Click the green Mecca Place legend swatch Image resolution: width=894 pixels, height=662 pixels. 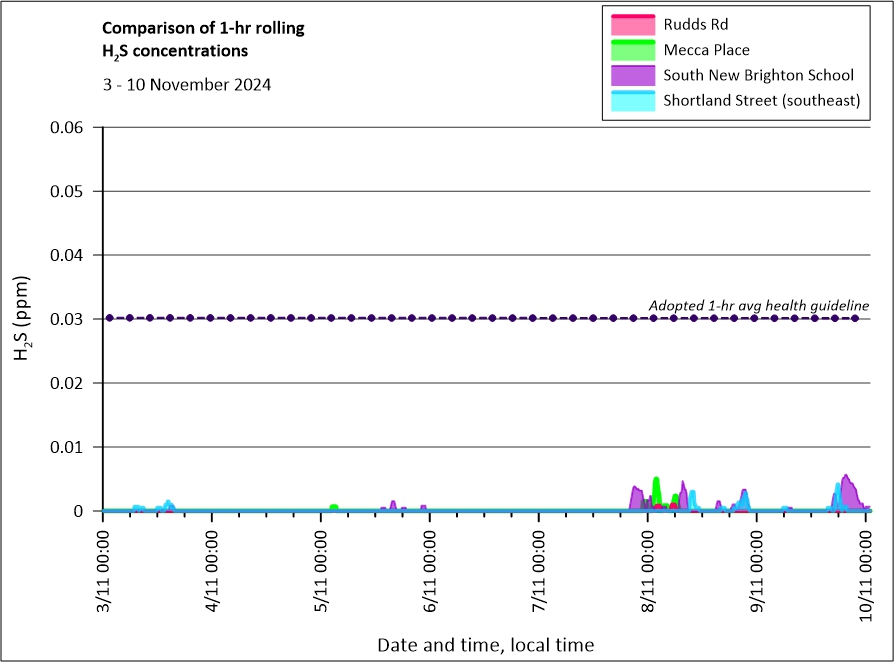point(630,49)
